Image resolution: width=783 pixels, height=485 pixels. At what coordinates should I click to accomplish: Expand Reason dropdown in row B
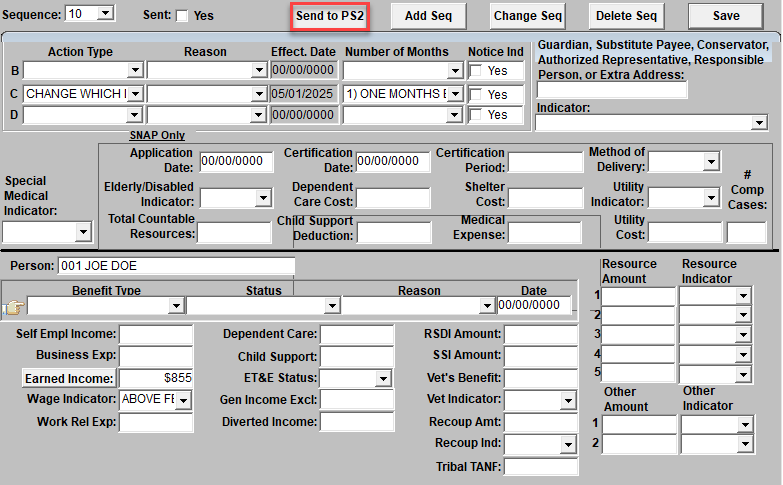coord(259,70)
